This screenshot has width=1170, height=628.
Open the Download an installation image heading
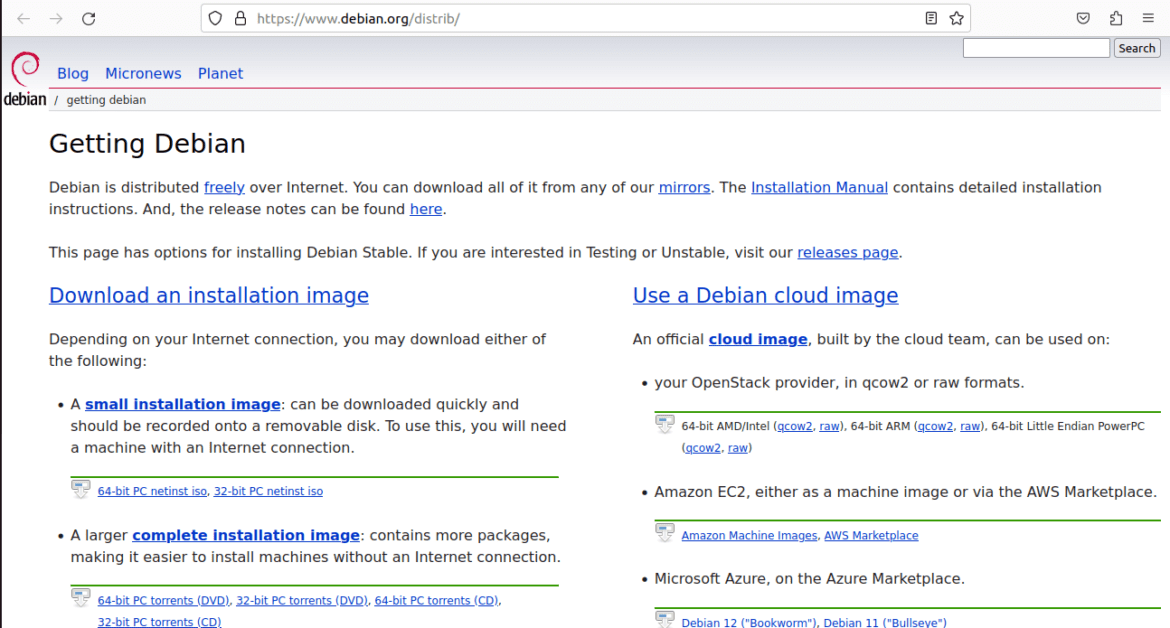click(209, 295)
